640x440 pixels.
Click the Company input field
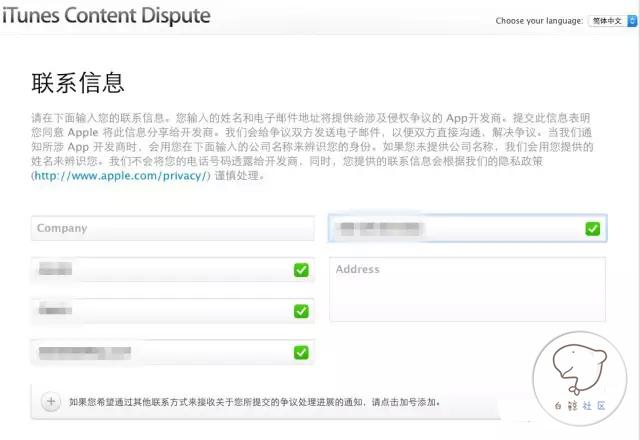[172, 229]
